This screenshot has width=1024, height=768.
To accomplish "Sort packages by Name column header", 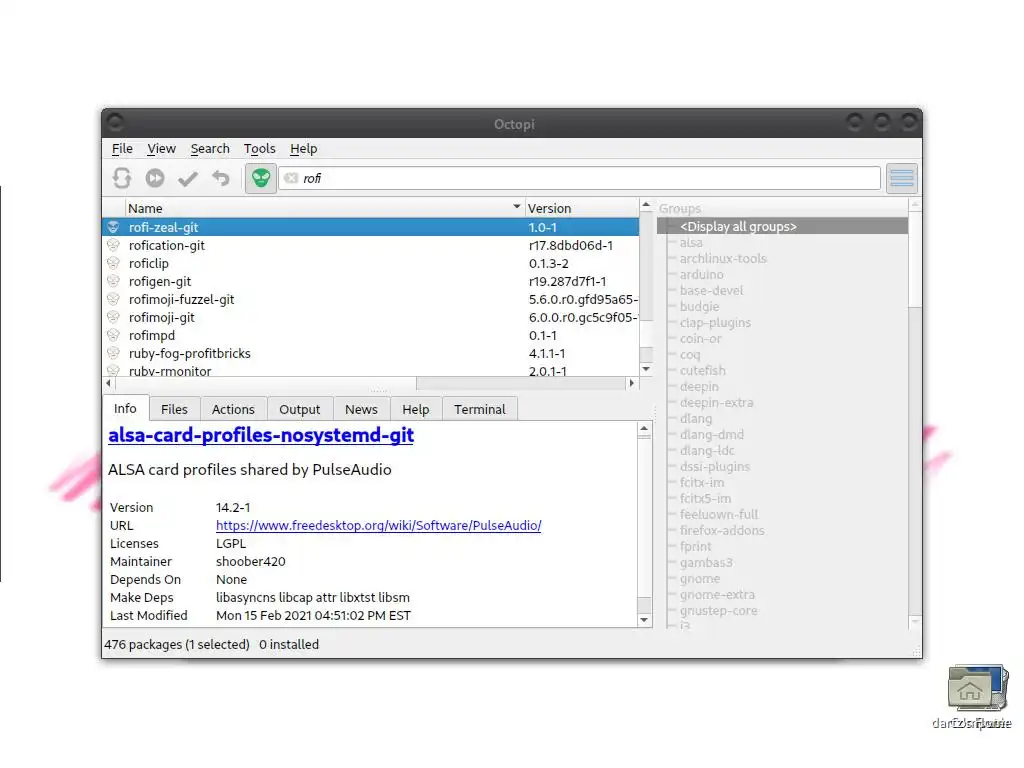I will [325, 208].
